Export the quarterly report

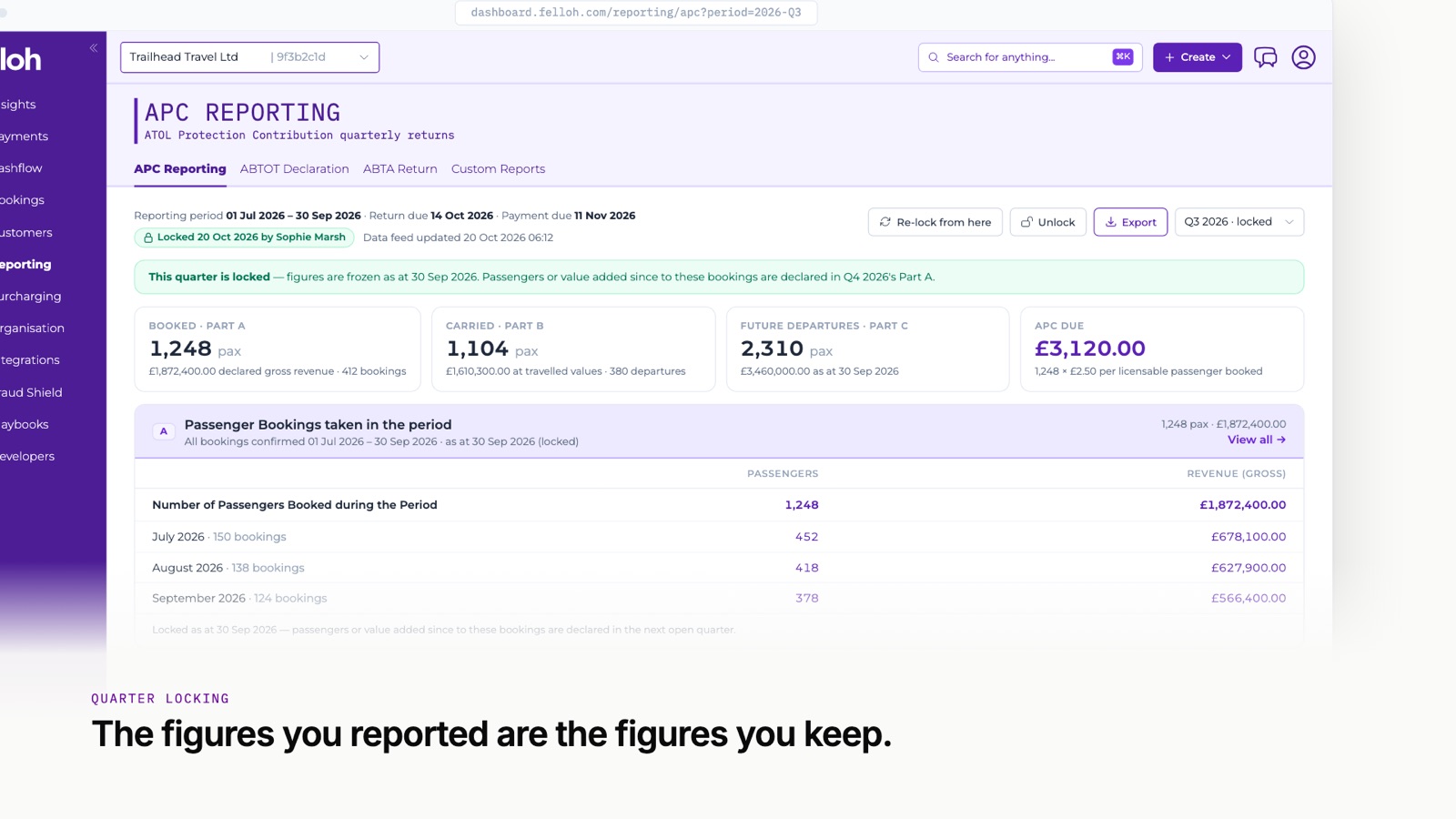(x=1130, y=222)
